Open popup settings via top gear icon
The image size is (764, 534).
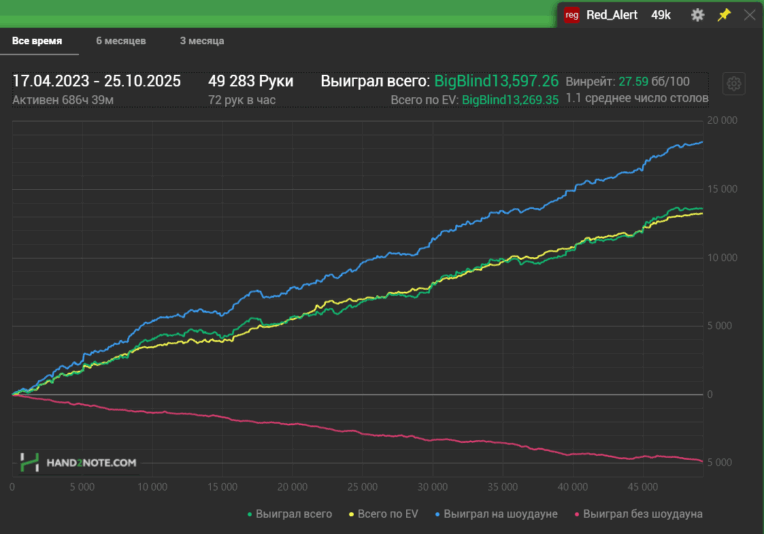[x=698, y=15]
